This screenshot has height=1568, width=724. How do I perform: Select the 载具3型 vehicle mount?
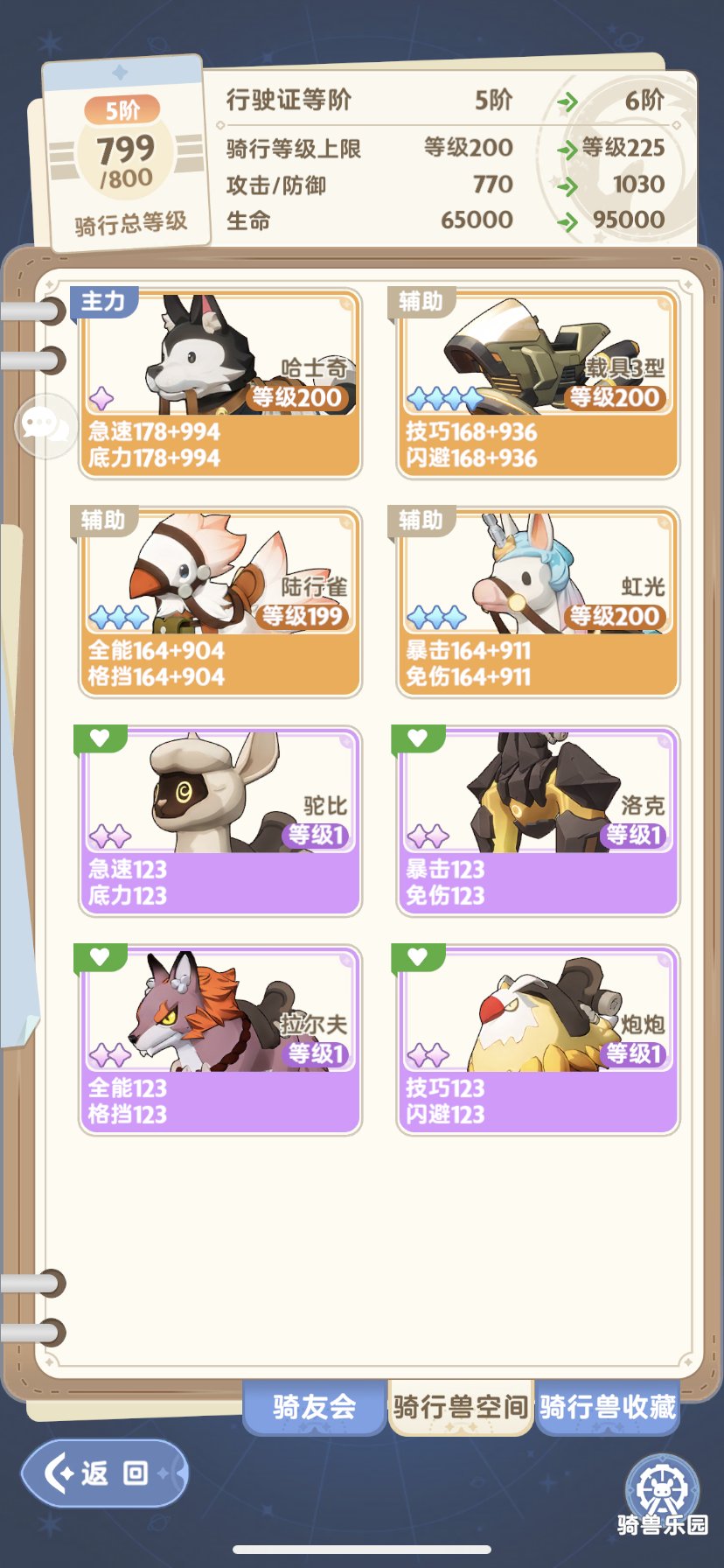[x=537, y=383]
